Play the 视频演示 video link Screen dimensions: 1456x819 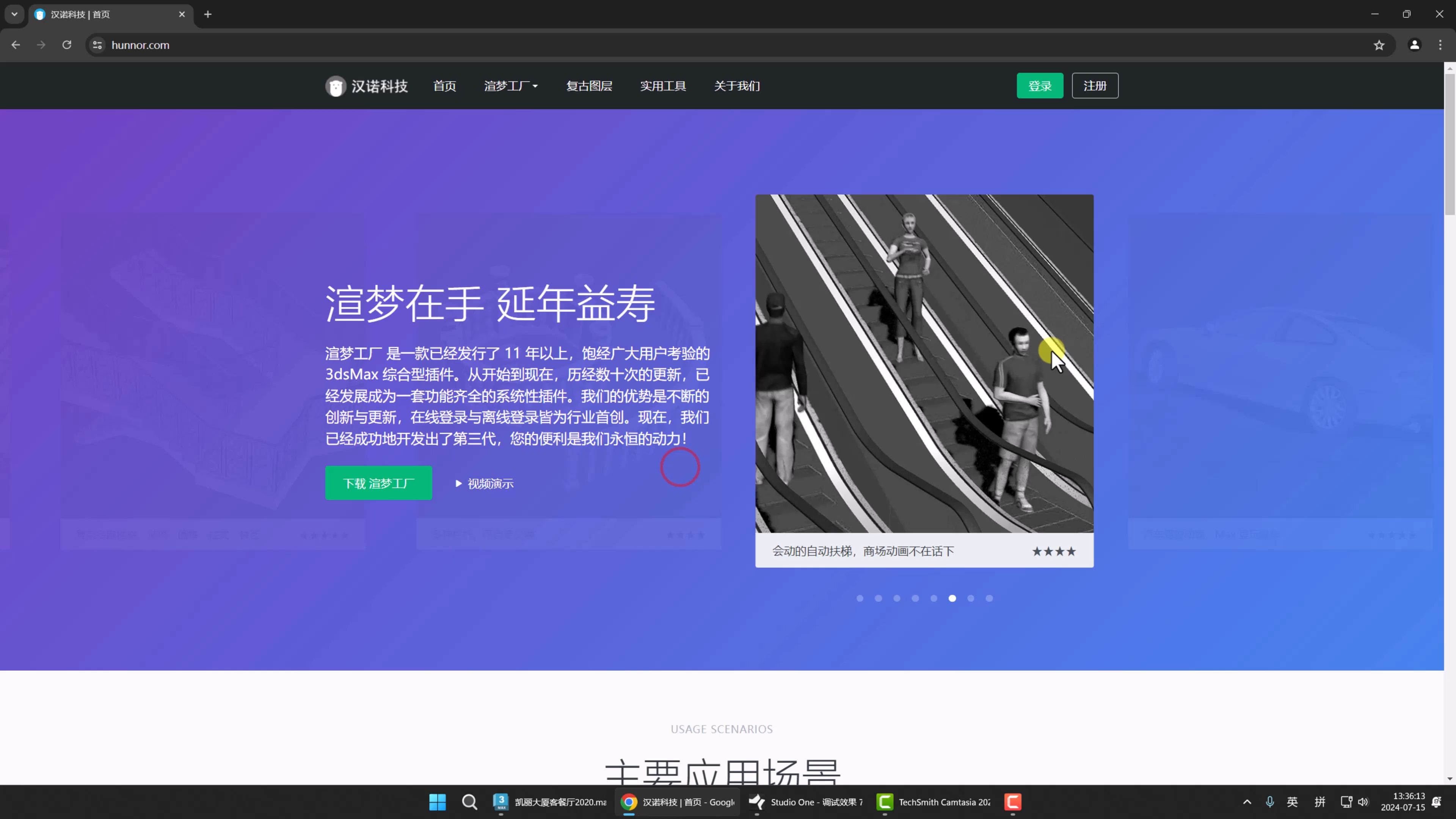(x=485, y=484)
